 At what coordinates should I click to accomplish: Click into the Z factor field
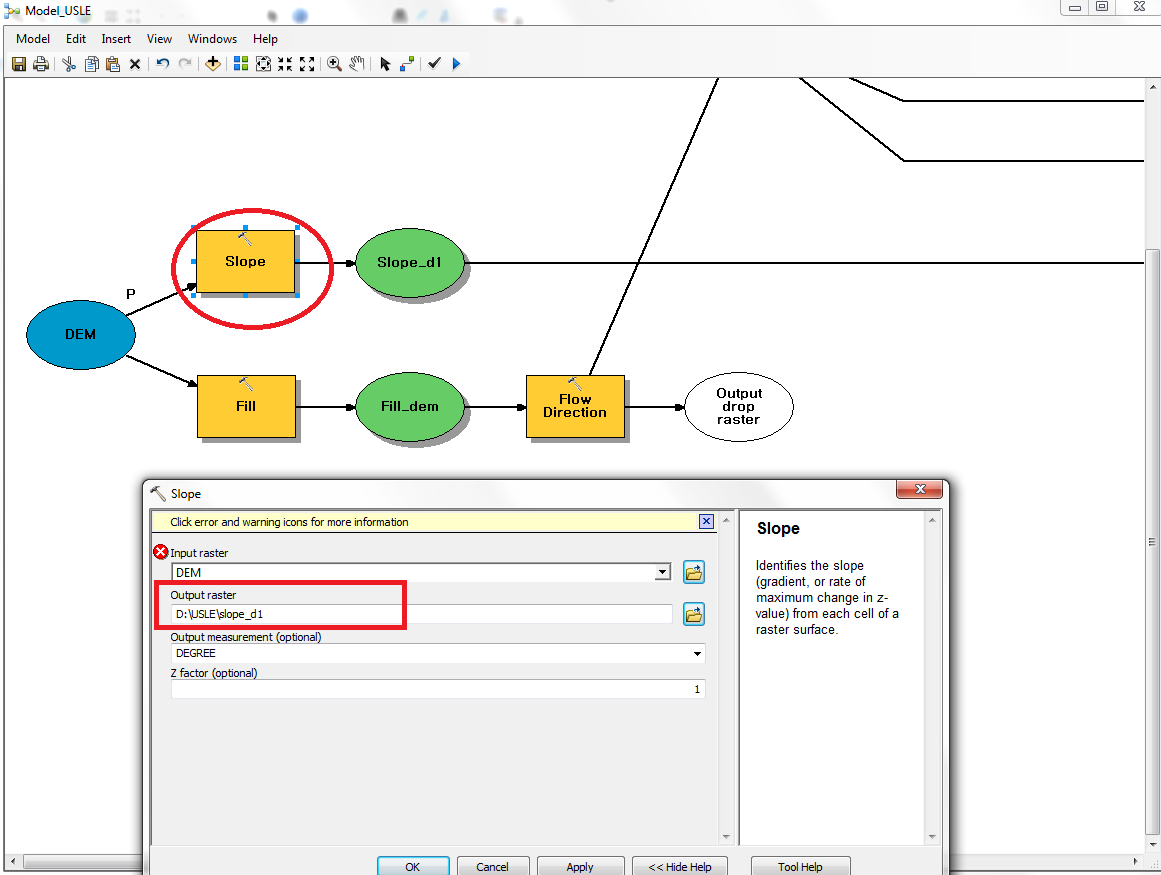click(438, 689)
